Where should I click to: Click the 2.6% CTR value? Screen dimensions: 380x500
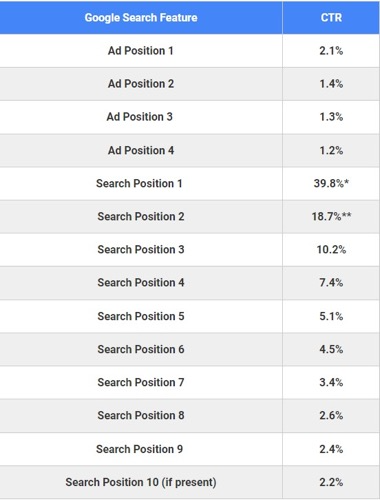click(x=331, y=415)
